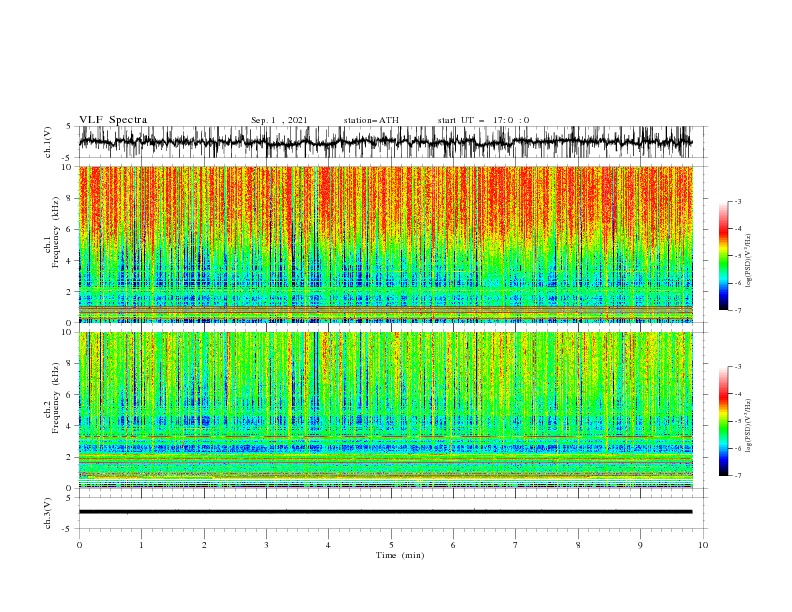Click time axis tick label '0'
The width and height of the screenshot is (792, 612).
tap(79, 545)
